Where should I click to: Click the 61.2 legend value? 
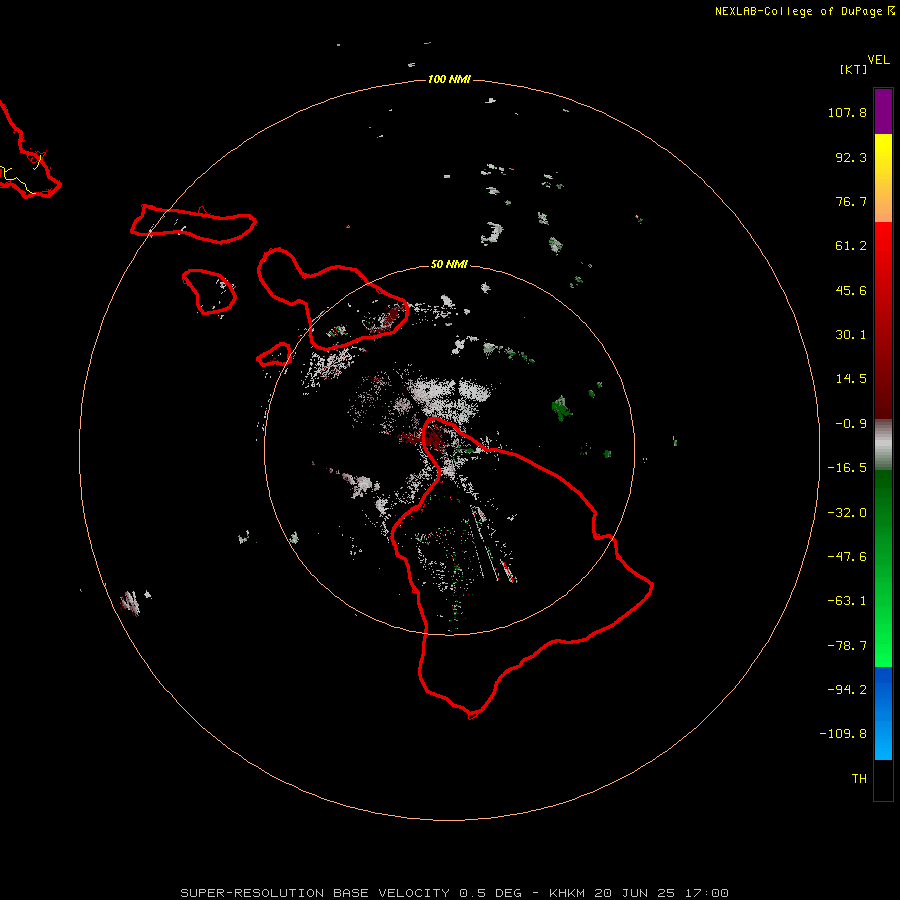coord(851,246)
